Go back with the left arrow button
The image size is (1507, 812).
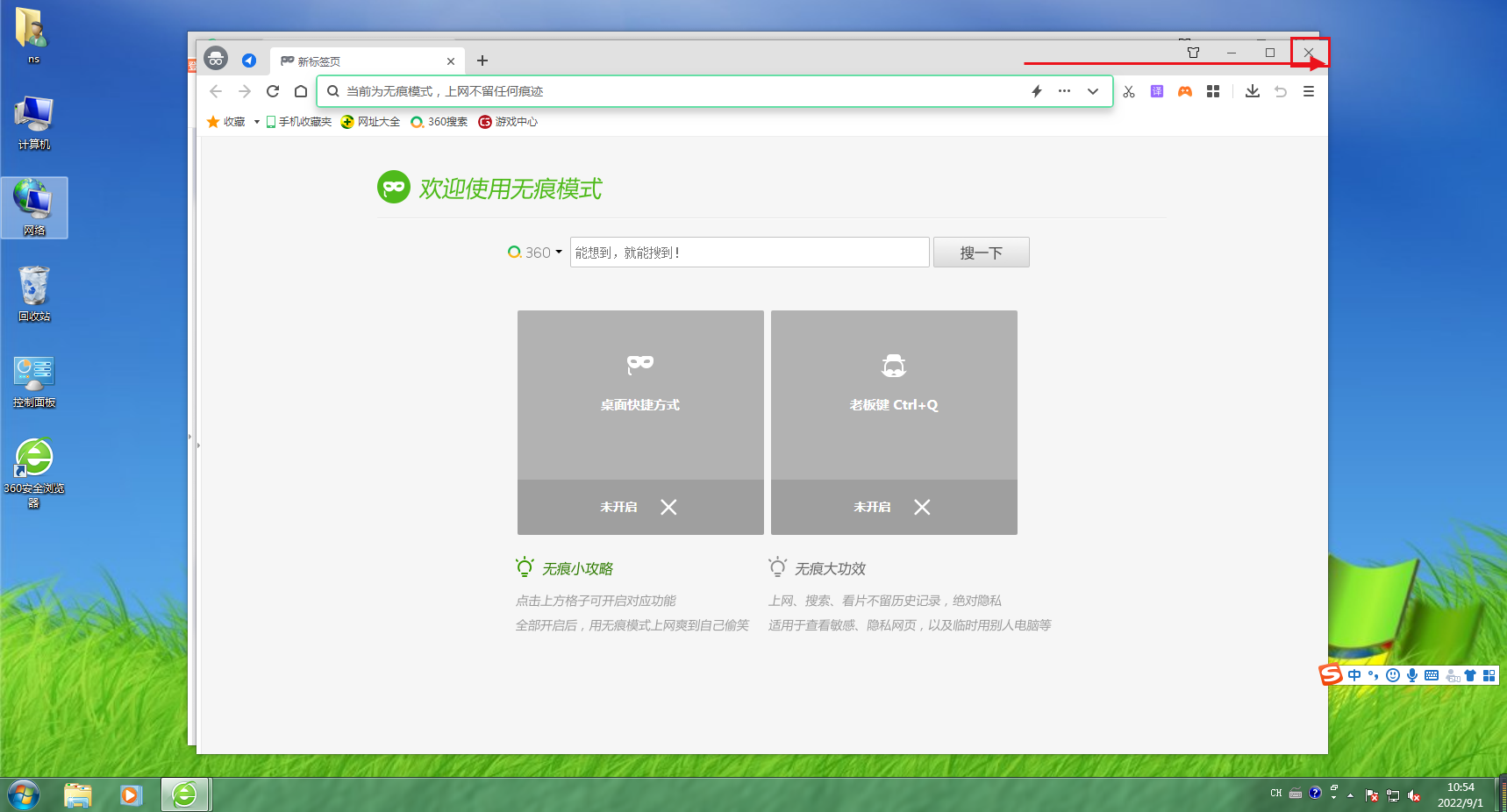coord(216,91)
